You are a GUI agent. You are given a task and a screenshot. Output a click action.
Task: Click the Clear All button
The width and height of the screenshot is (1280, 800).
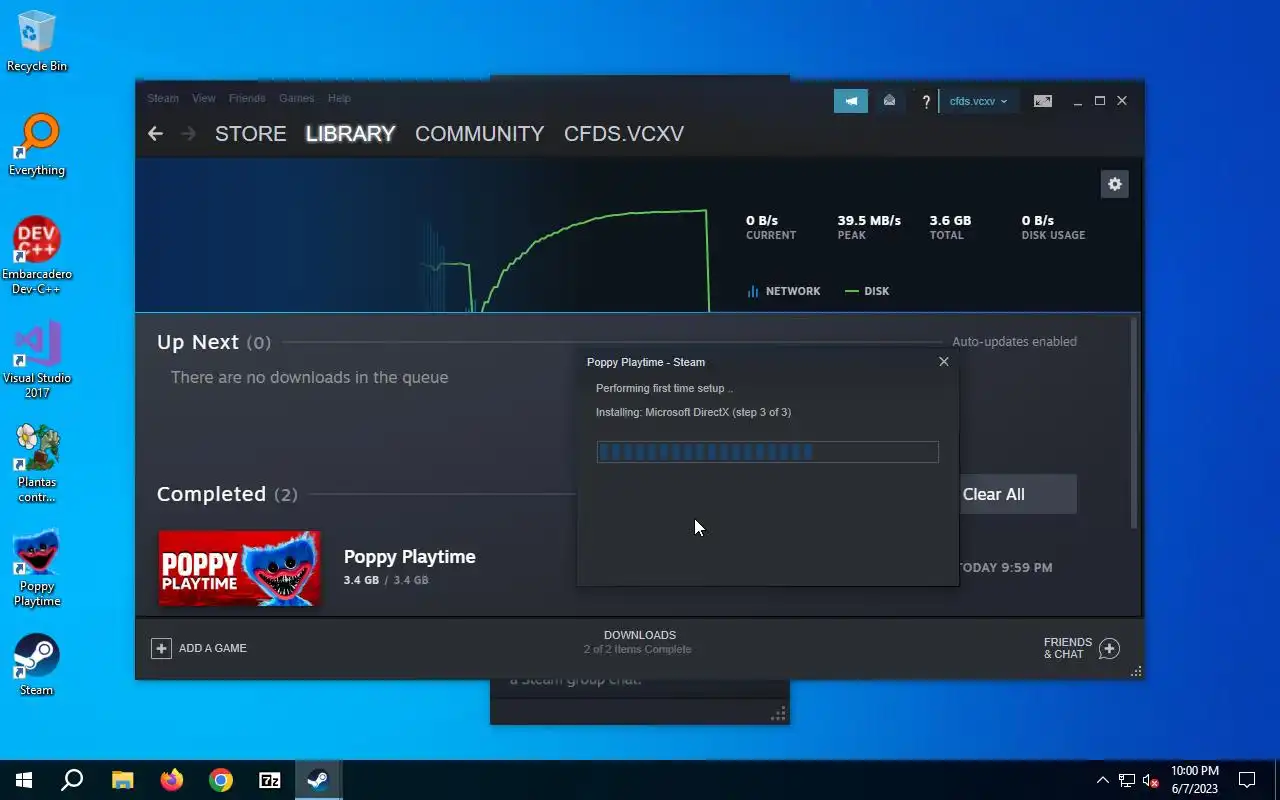[1018, 494]
